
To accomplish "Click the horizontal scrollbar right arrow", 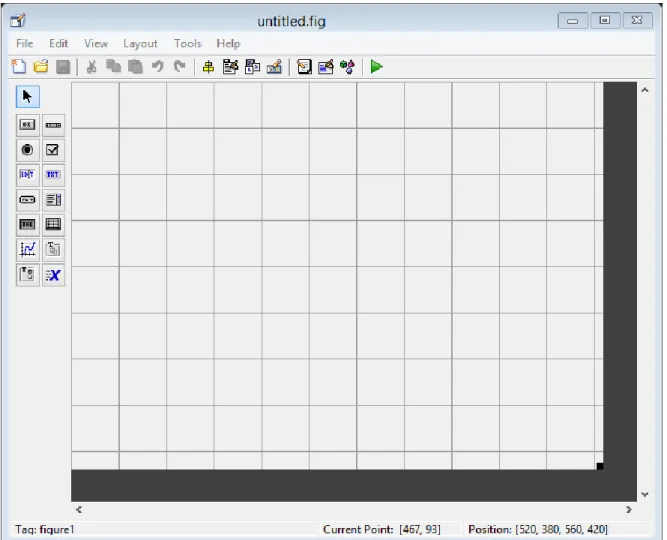I will click(x=629, y=509).
